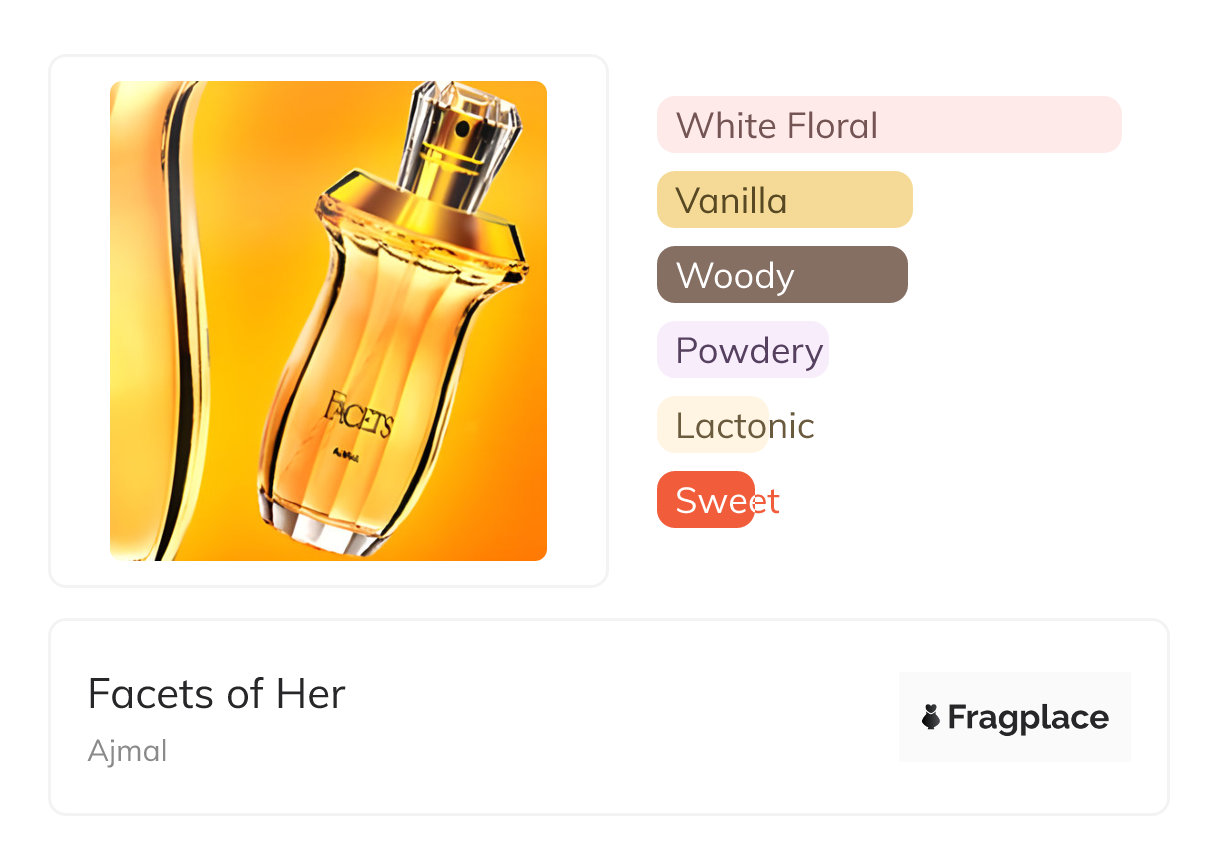Viewport: 1218px width, 864px height.
Task: Open the Facets perfume bottle image
Action: pyautogui.click(x=328, y=320)
